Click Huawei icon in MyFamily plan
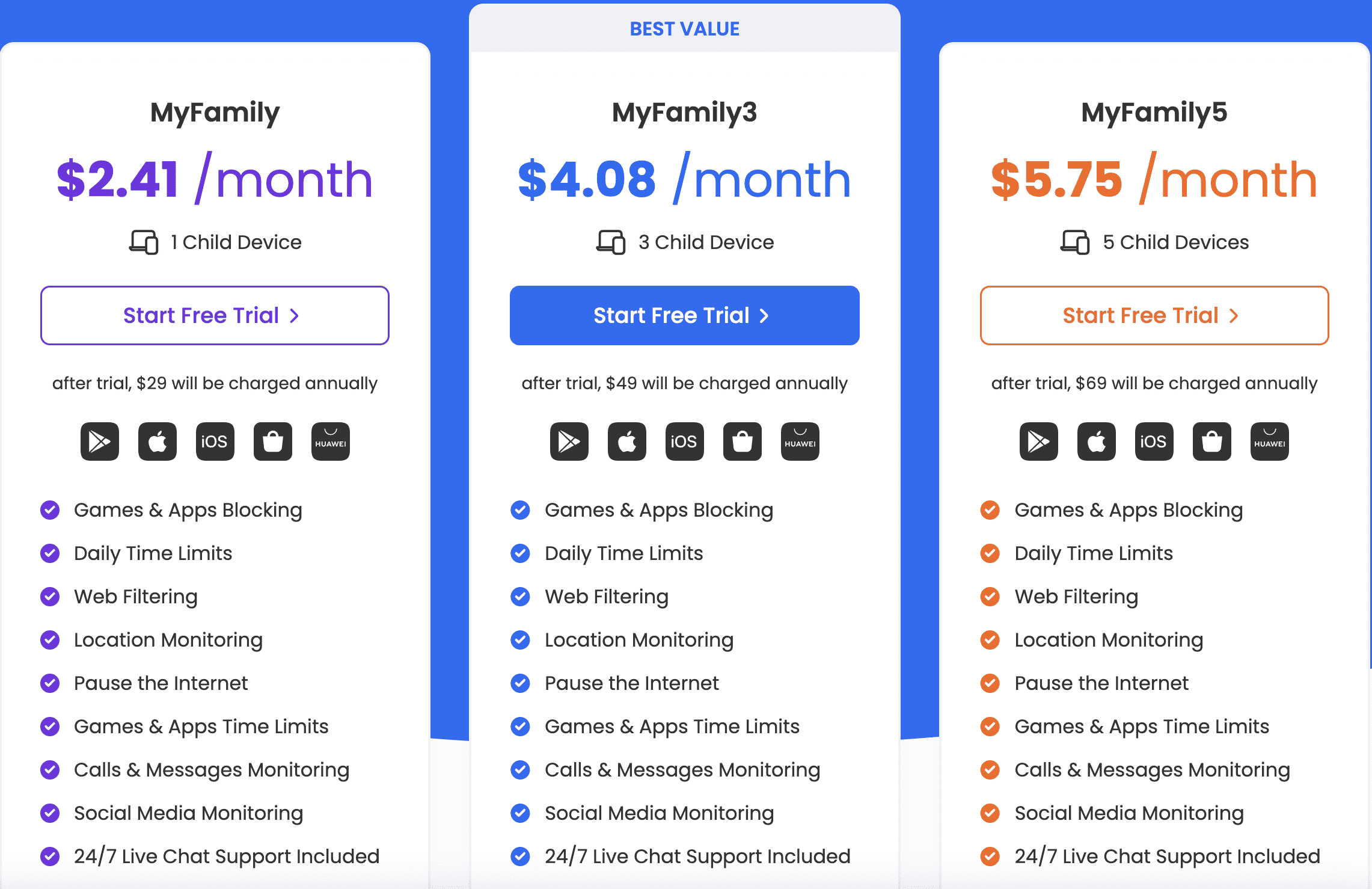Viewport: 1372px width, 889px height. click(330, 441)
